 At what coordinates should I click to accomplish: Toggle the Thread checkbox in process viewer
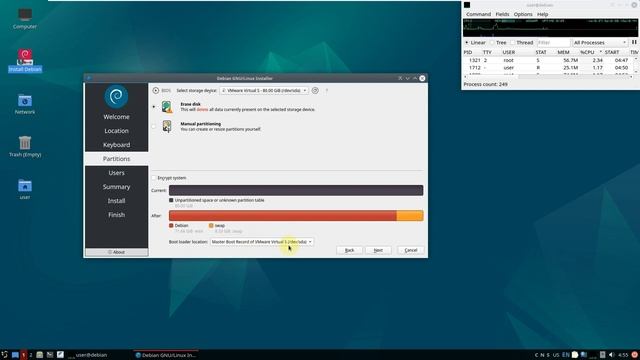pos(513,42)
